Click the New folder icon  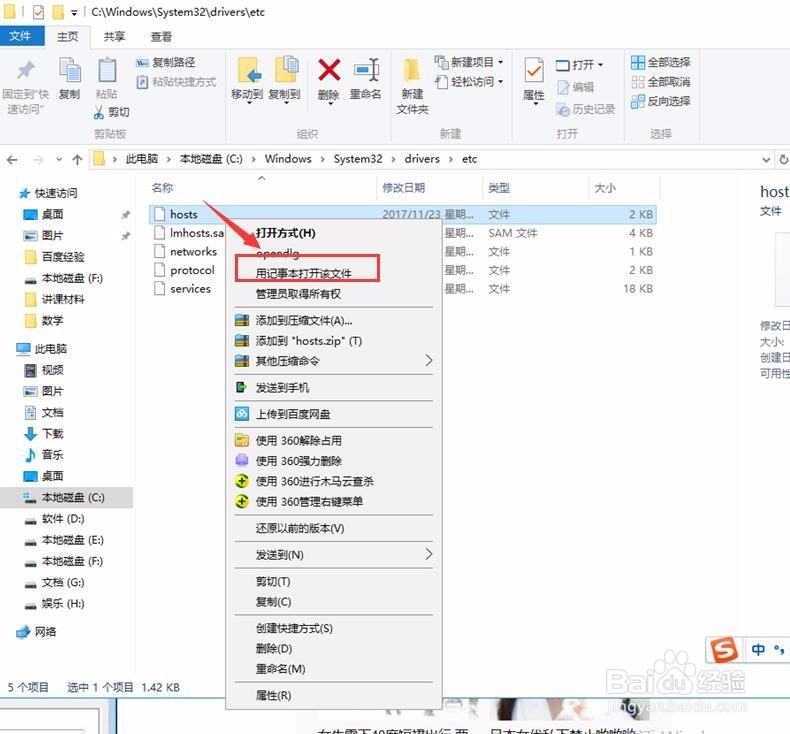412,70
